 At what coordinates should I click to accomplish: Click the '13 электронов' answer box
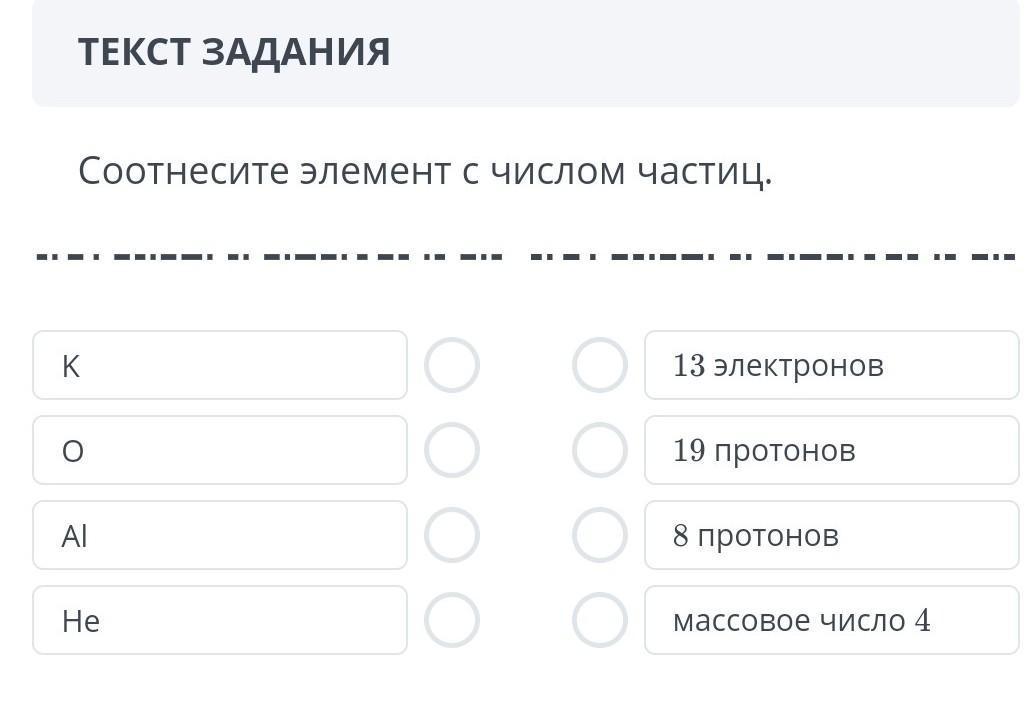click(x=831, y=365)
